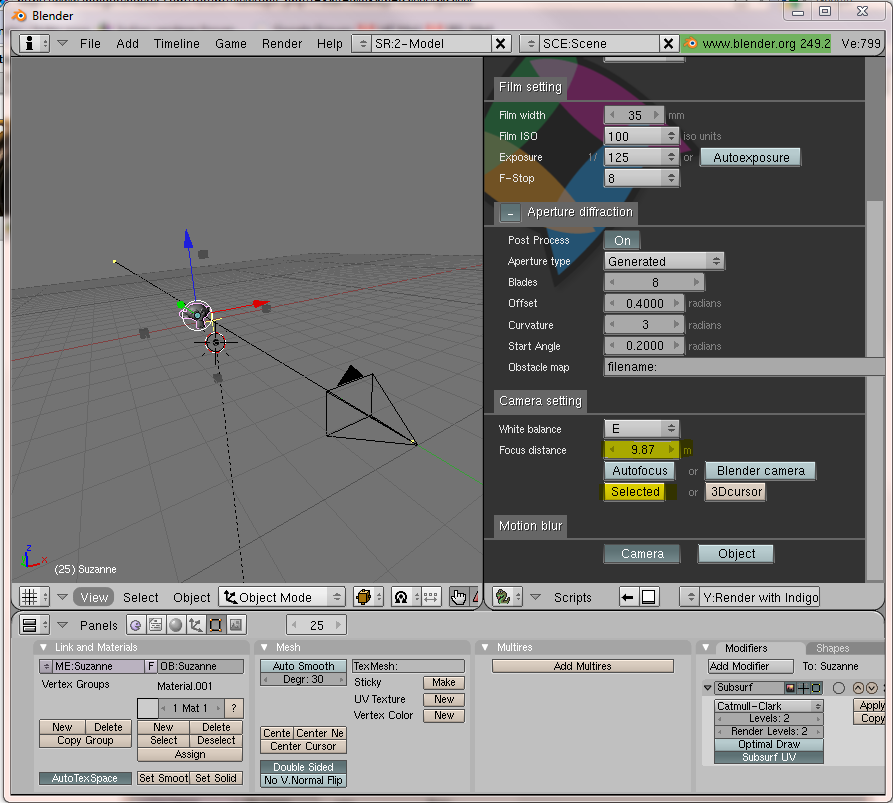The height and width of the screenshot is (803, 893).
Task: Toggle Object motion blur button
Action: 736,554
